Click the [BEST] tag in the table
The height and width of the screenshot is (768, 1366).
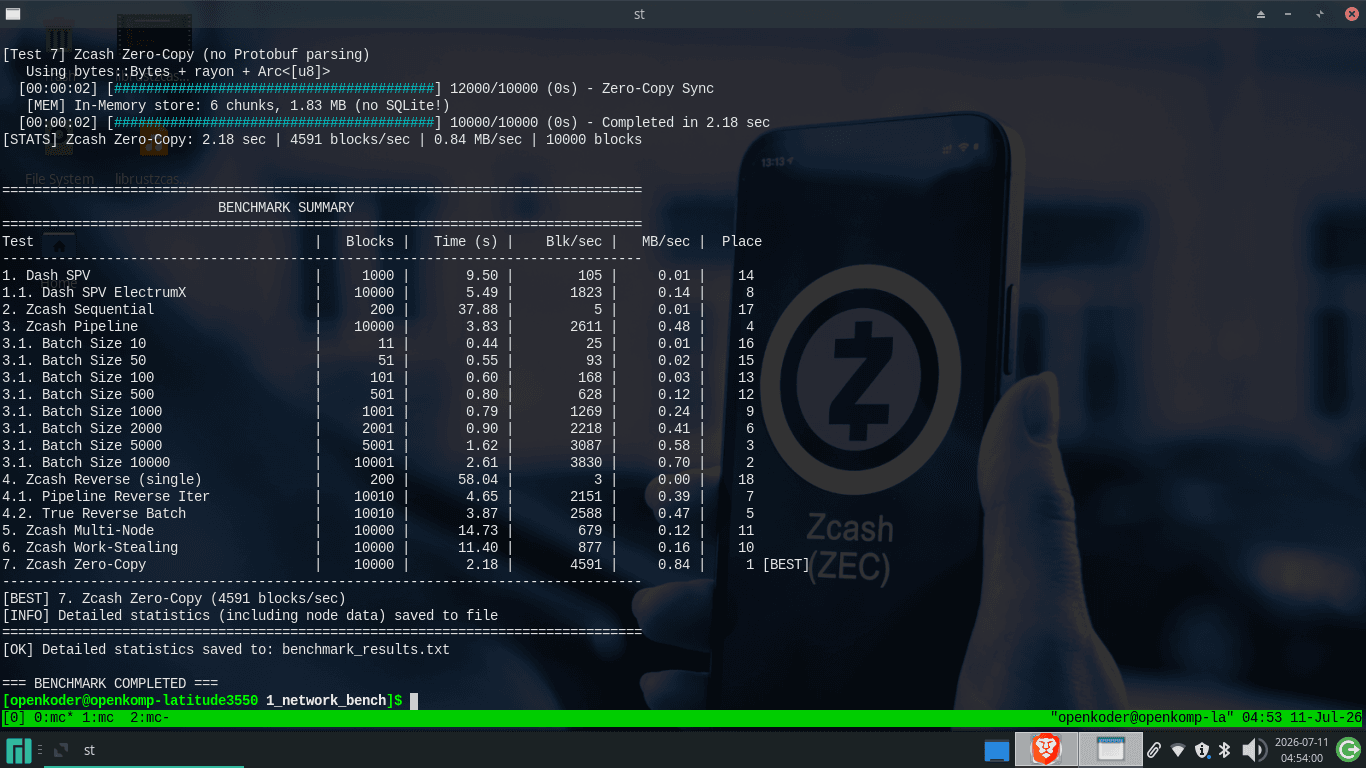786,564
